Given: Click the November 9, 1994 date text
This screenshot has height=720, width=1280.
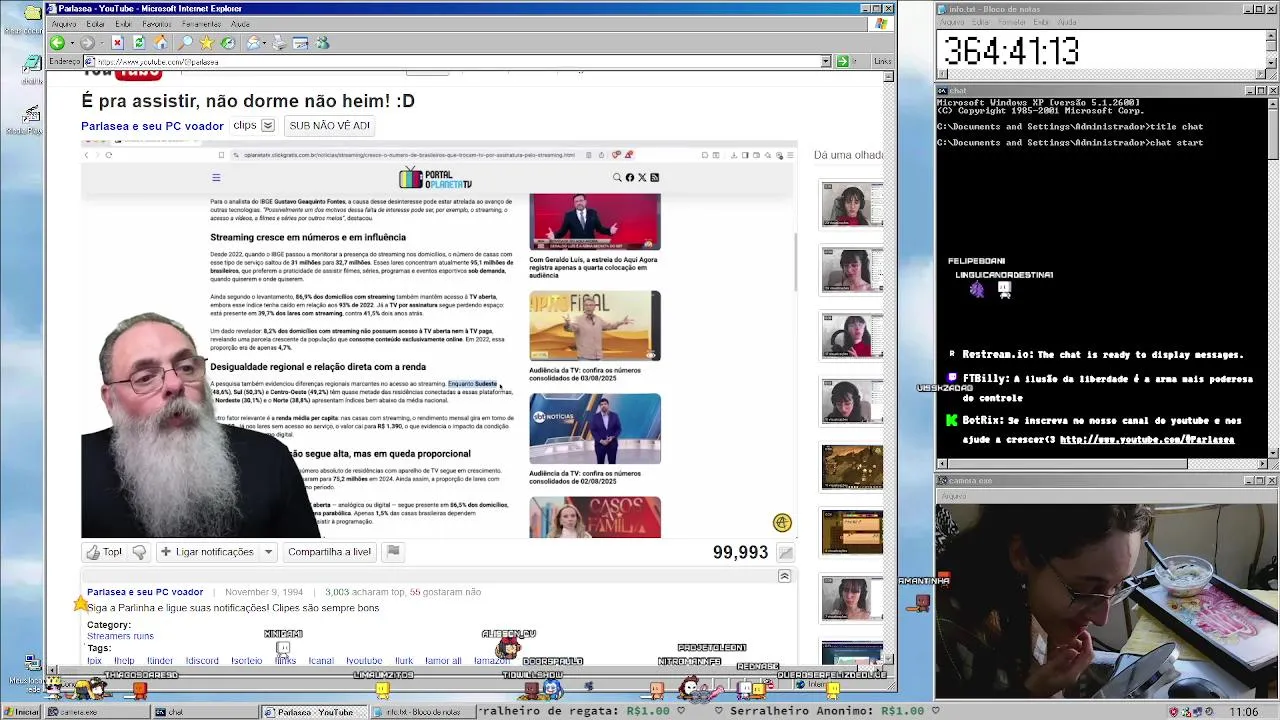Looking at the screenshot, I should point(264,592).
